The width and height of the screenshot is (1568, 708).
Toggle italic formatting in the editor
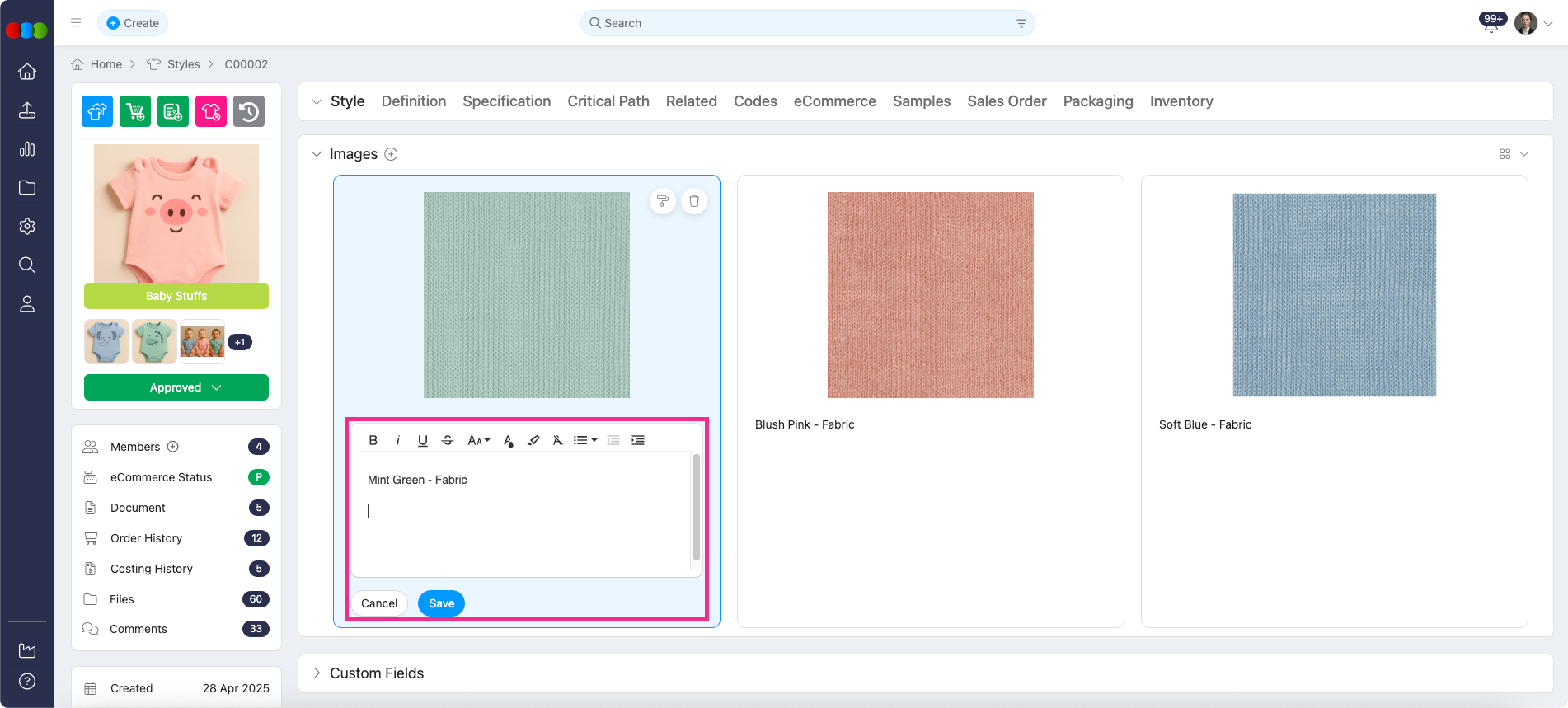pos(398,440)
